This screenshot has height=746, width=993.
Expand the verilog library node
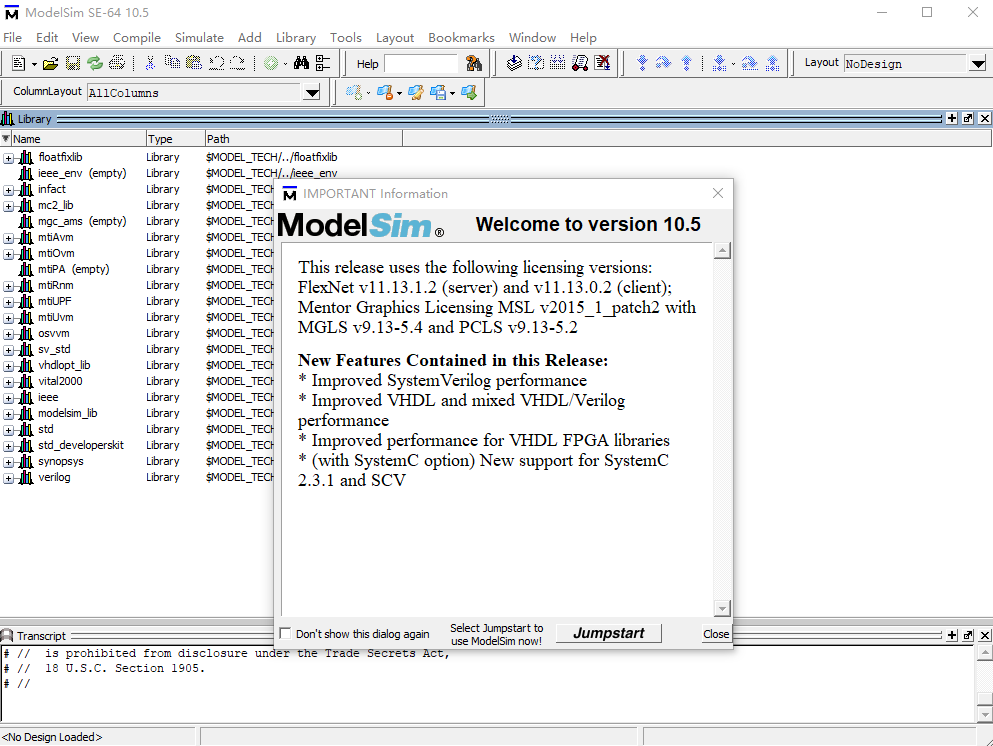click(x=8, y=477)
